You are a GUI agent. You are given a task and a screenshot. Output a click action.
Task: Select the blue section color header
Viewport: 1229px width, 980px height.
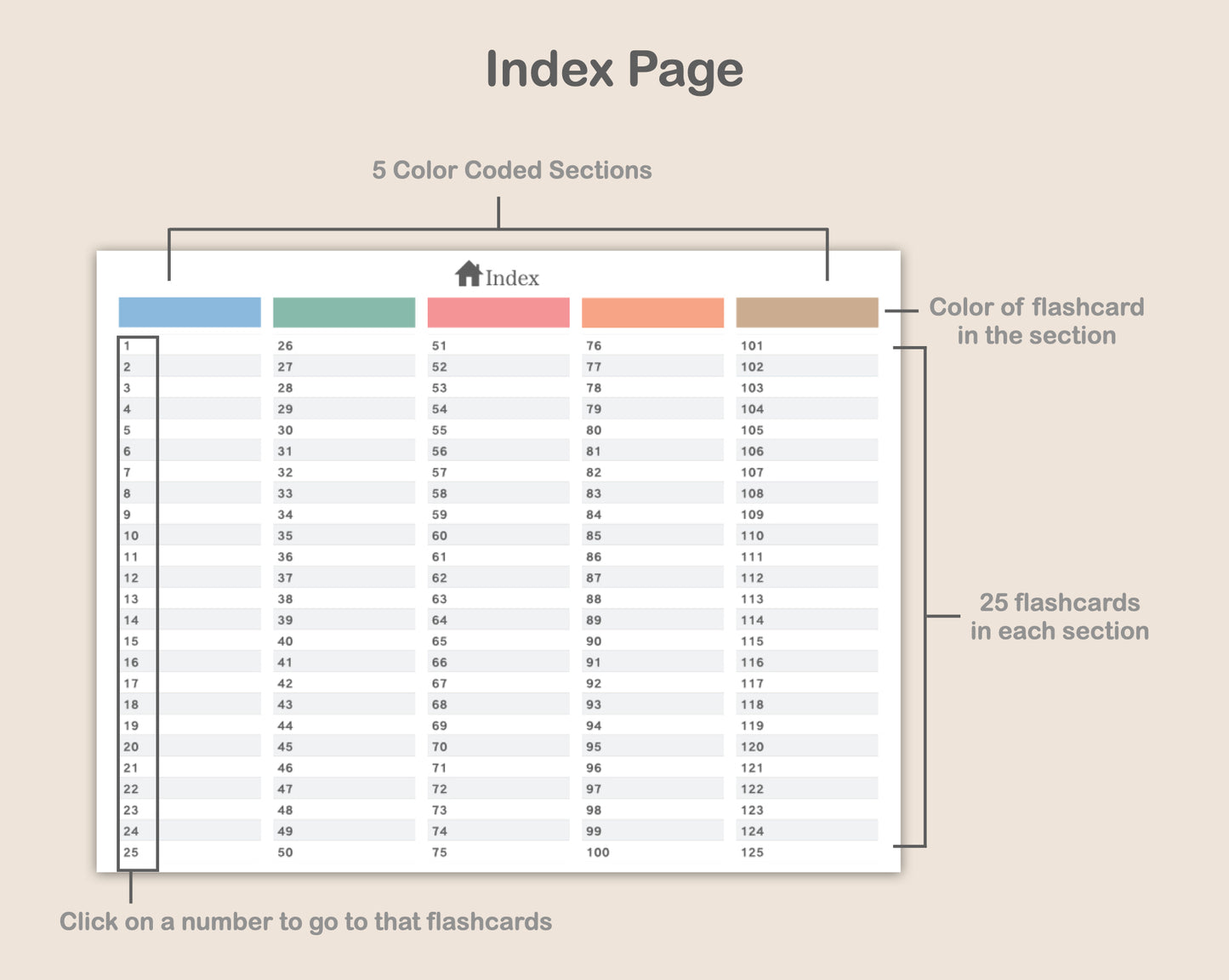tap(190, 312)
